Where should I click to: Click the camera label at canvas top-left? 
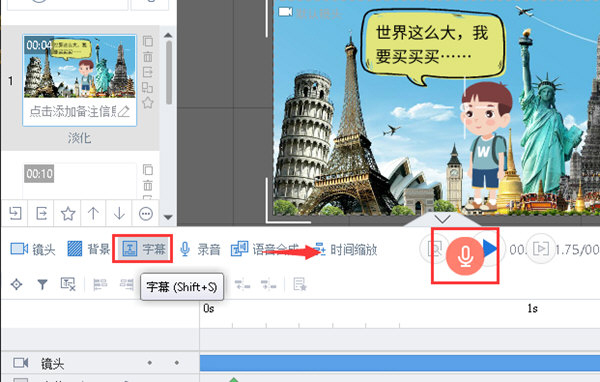pyautogui.click(x=309, y=13)
